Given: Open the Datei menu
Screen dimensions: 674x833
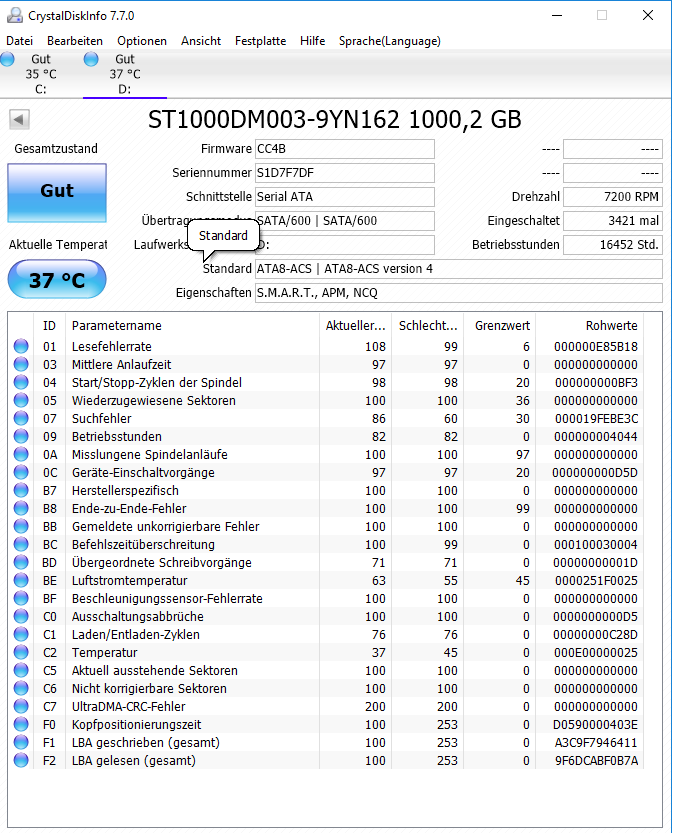Looking at the screenshot, I should [20, 41].
